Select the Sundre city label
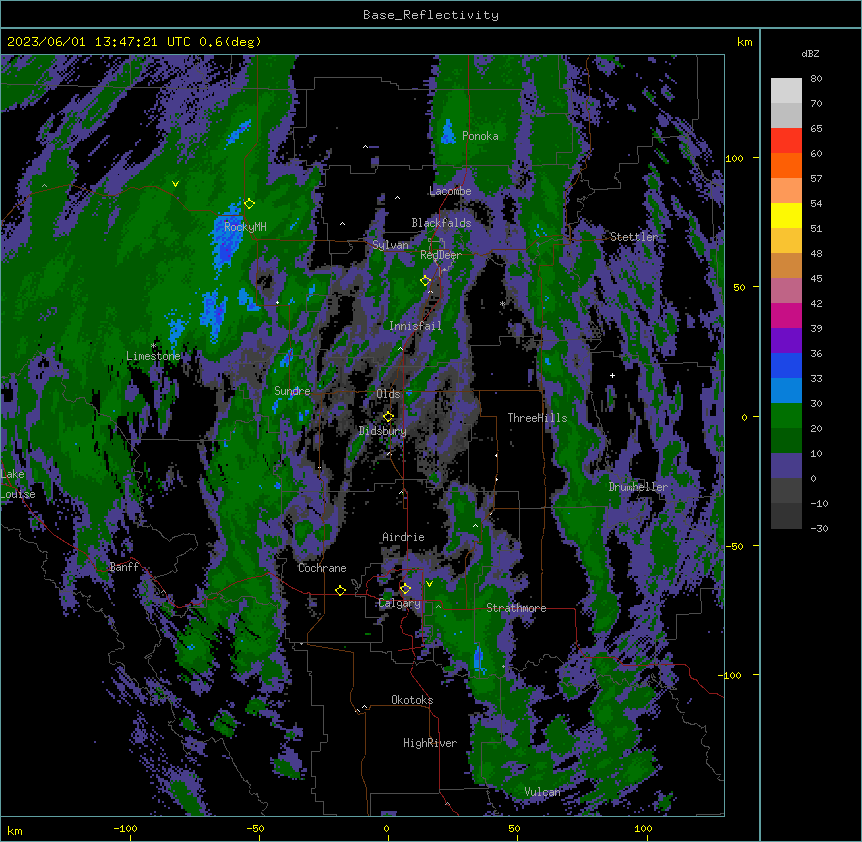 (x=292, y=391)
